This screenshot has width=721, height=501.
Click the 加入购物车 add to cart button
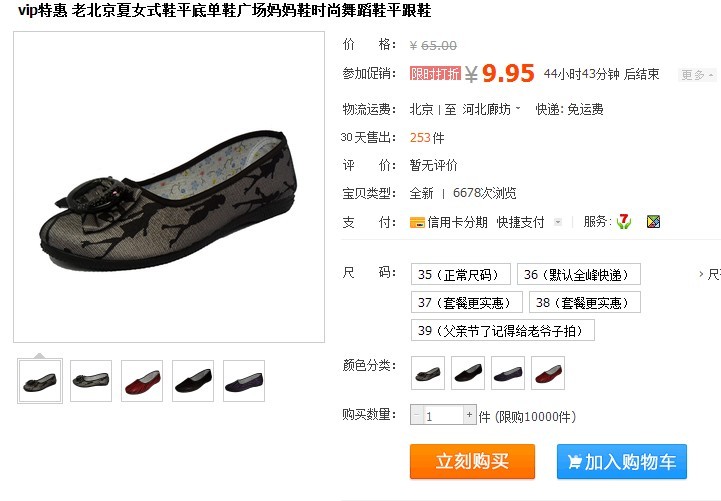pyautogui.click(x=622, y=461)
